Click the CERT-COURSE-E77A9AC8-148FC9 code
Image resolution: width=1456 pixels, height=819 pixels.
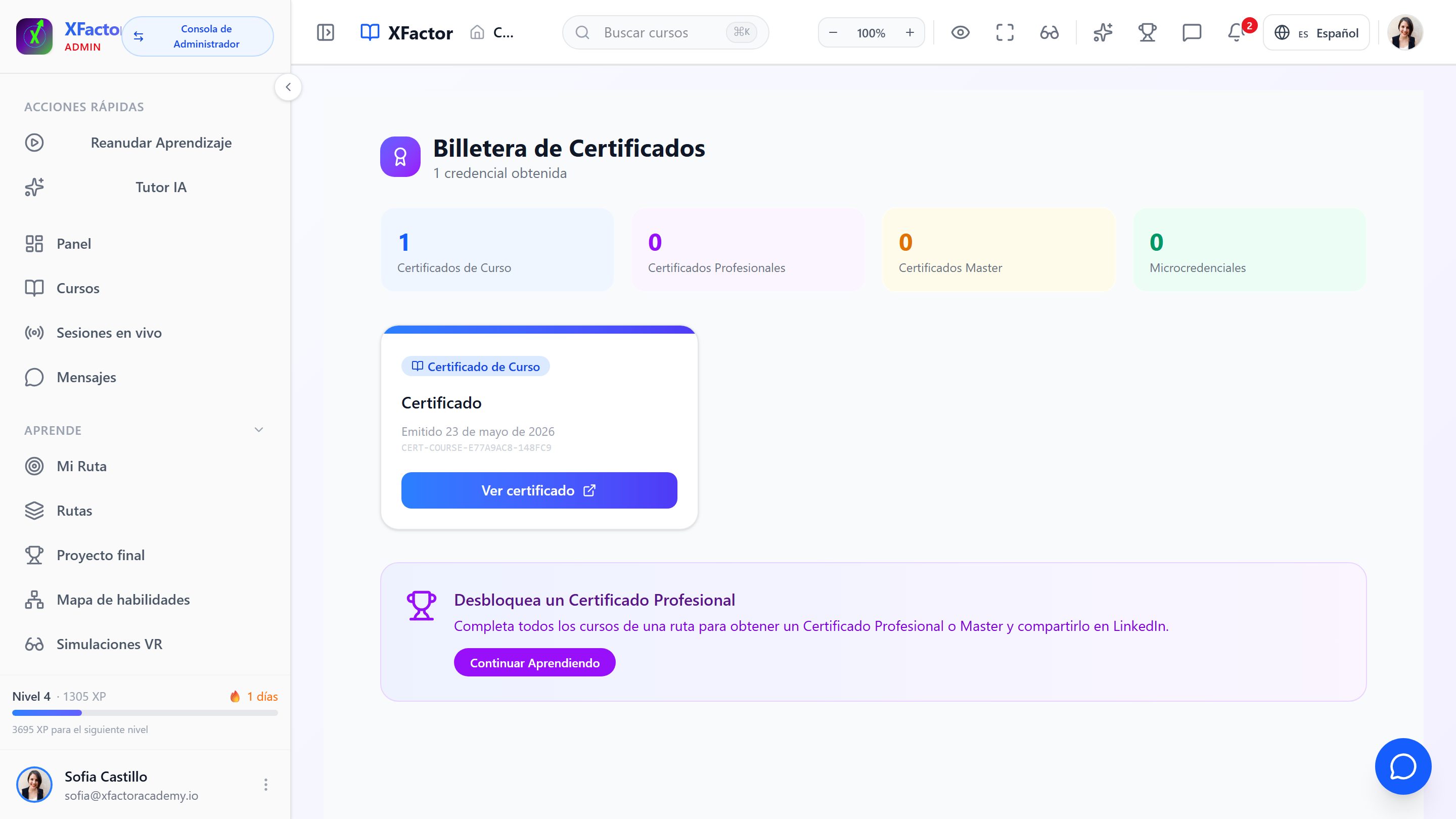[x=476, y=447]
